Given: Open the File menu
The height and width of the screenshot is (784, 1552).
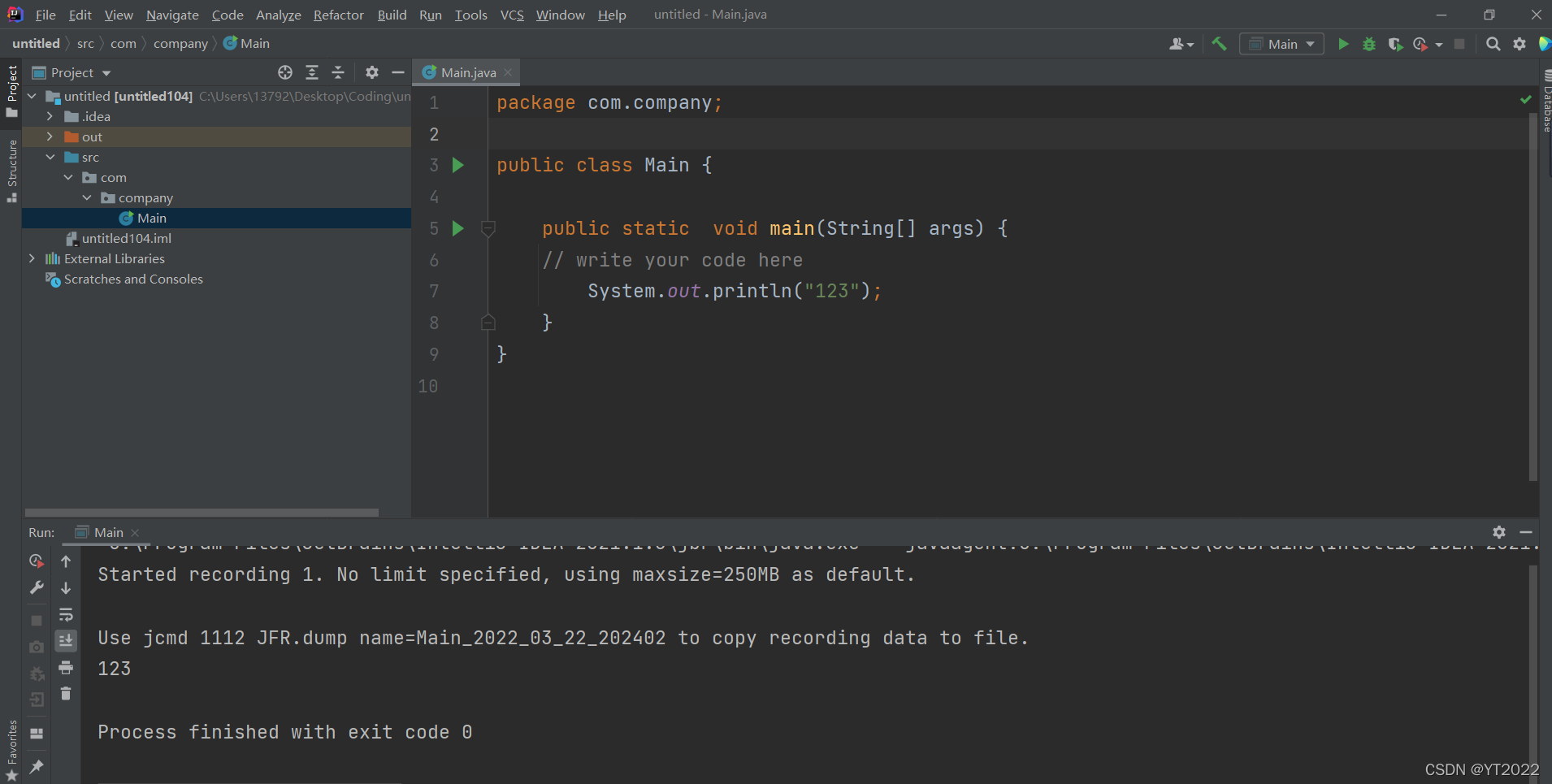Looking at the screenshot, I should [46, 15].
